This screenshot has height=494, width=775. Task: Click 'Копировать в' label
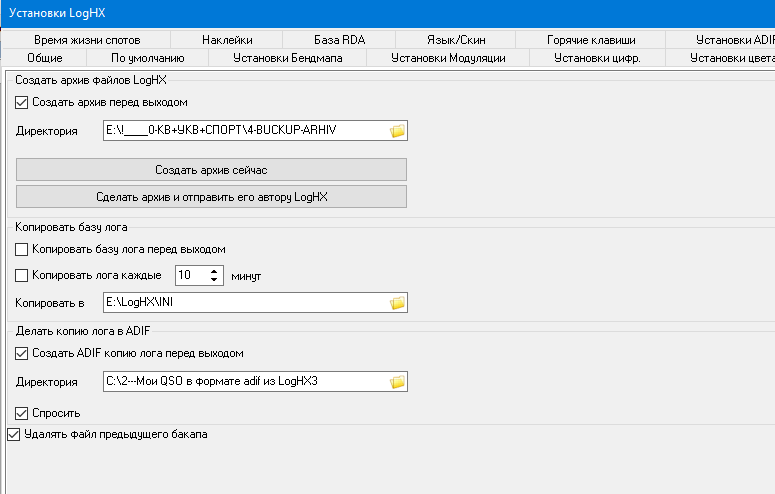[x=49, y=303]
